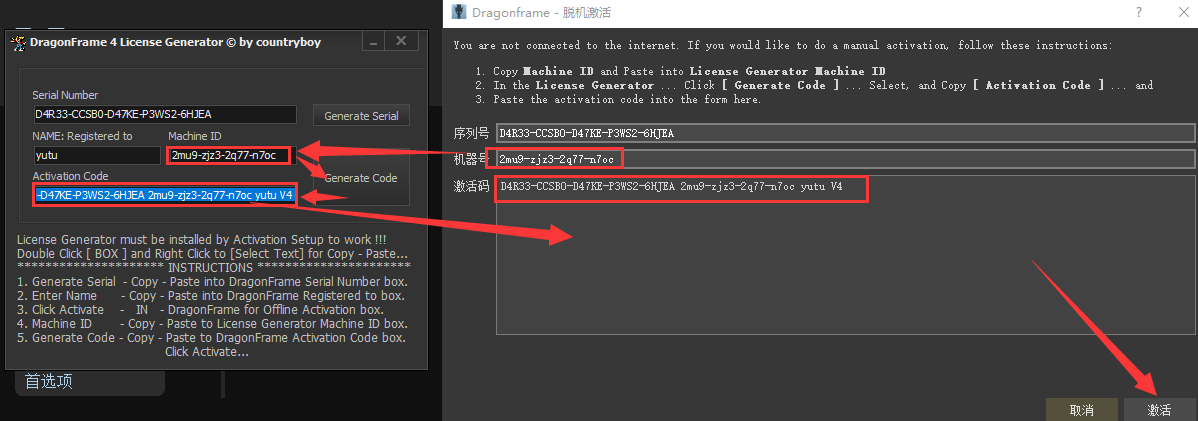Select the Activation Code field in License Generator
Screen dimensions: 1198x421
point(164,195)
